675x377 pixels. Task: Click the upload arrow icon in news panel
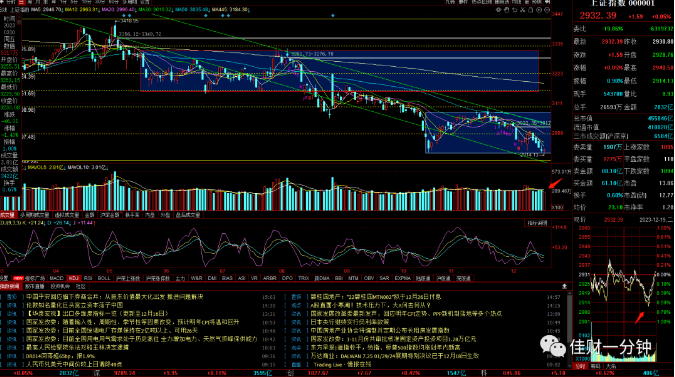[x=564, y=286]
